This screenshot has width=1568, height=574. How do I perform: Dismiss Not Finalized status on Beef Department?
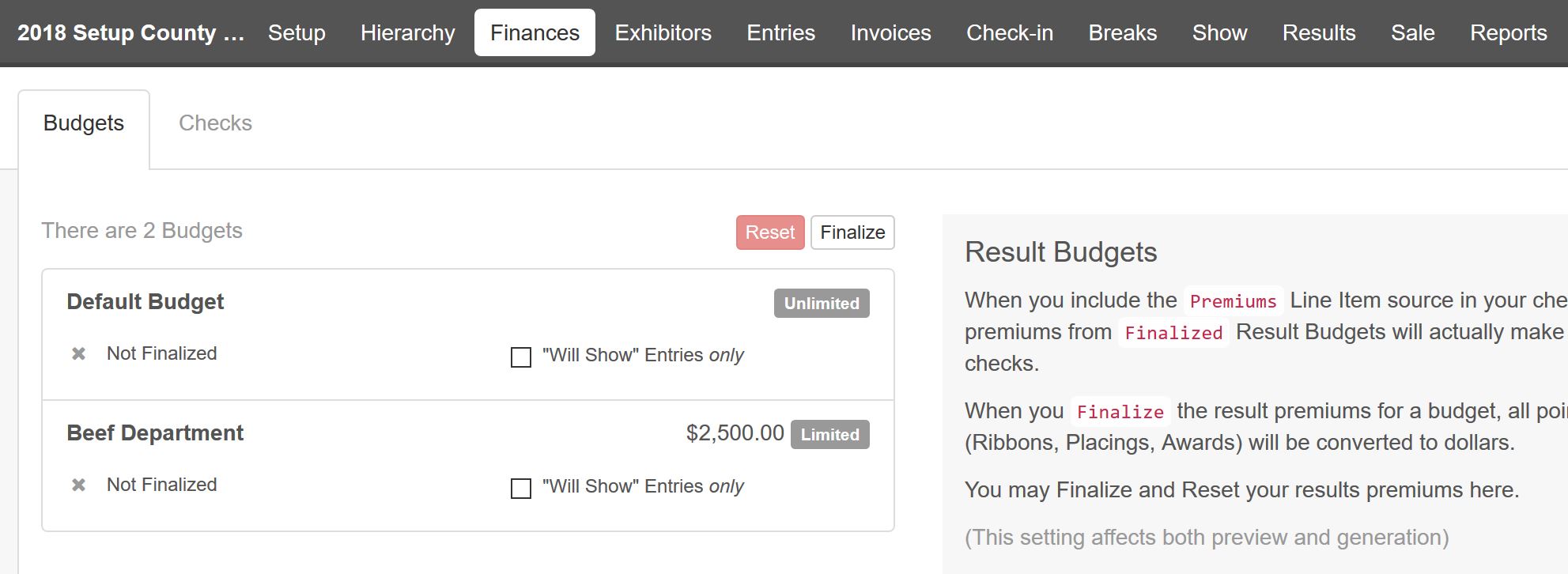click(78, 485)
